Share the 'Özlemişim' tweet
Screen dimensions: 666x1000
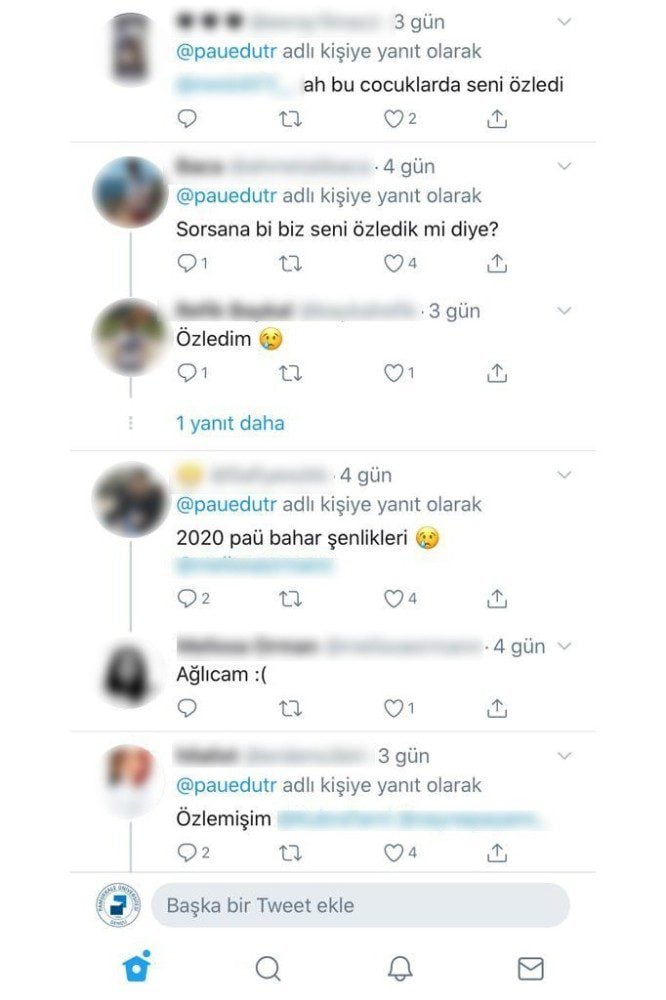(x=497, y=852)
